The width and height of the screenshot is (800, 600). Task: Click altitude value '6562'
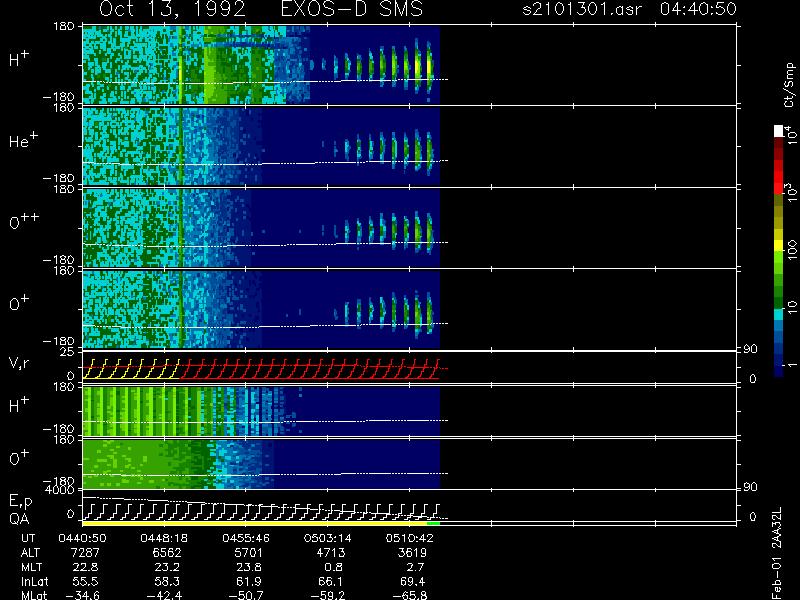(x=167, y=553)
